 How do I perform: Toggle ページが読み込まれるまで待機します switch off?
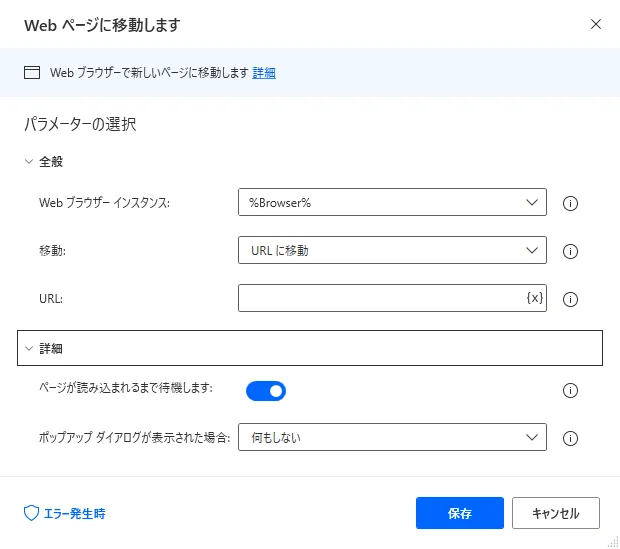click(266, 390)
